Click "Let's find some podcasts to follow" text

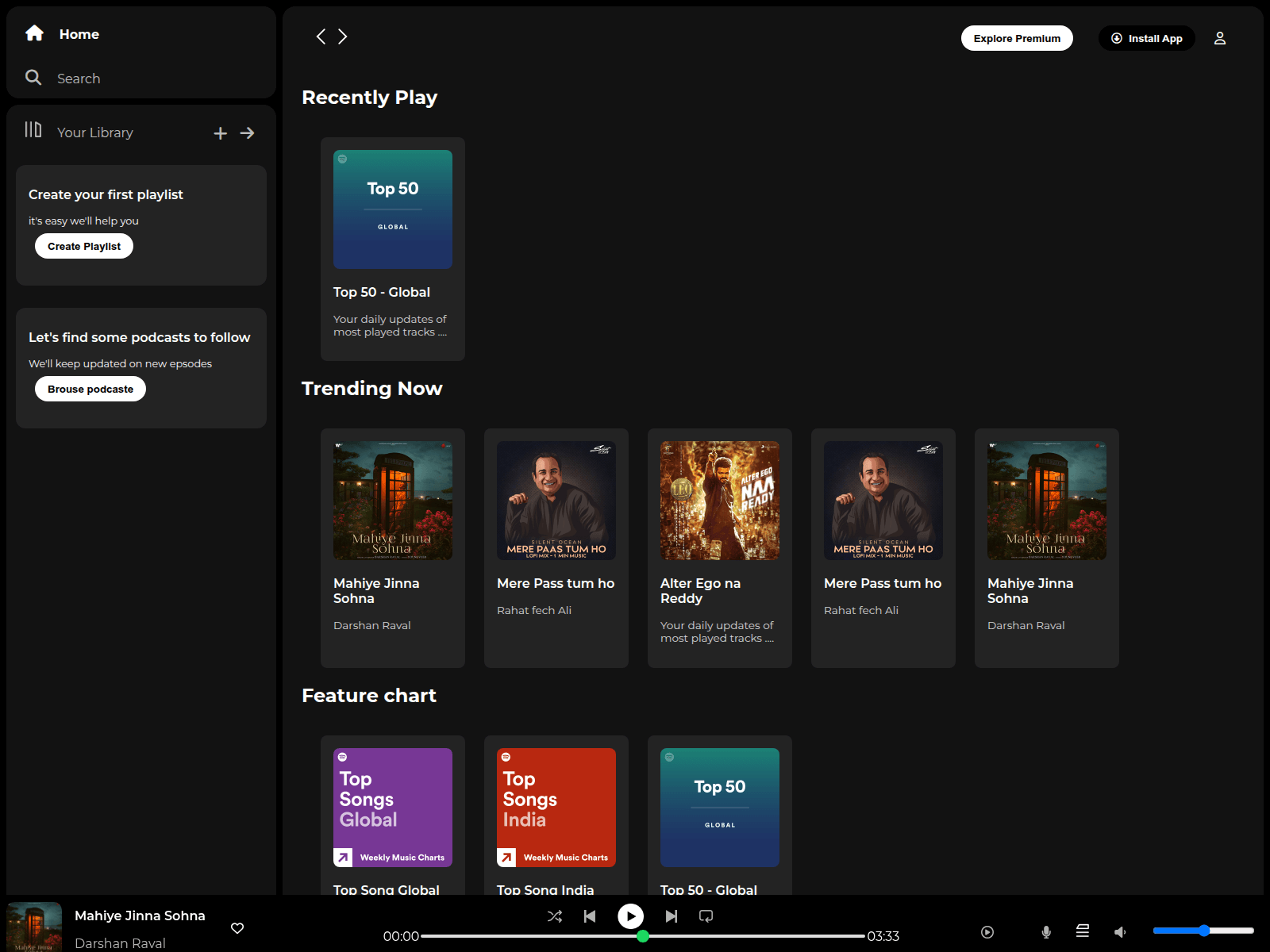[x=140, y=337]
